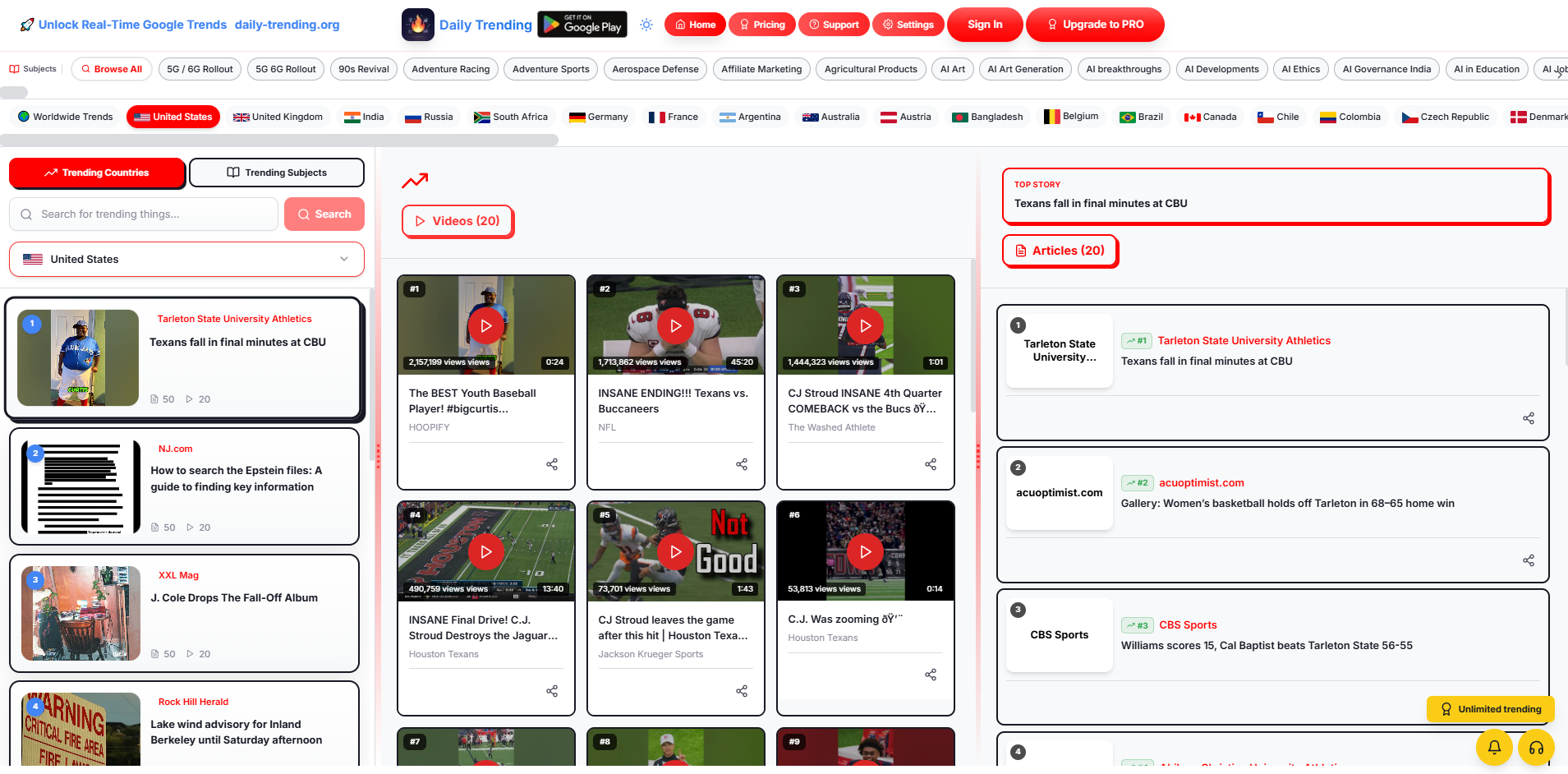Open the Articles (20) tab
The image size is (1568, 774).
tap(1060, 251)
